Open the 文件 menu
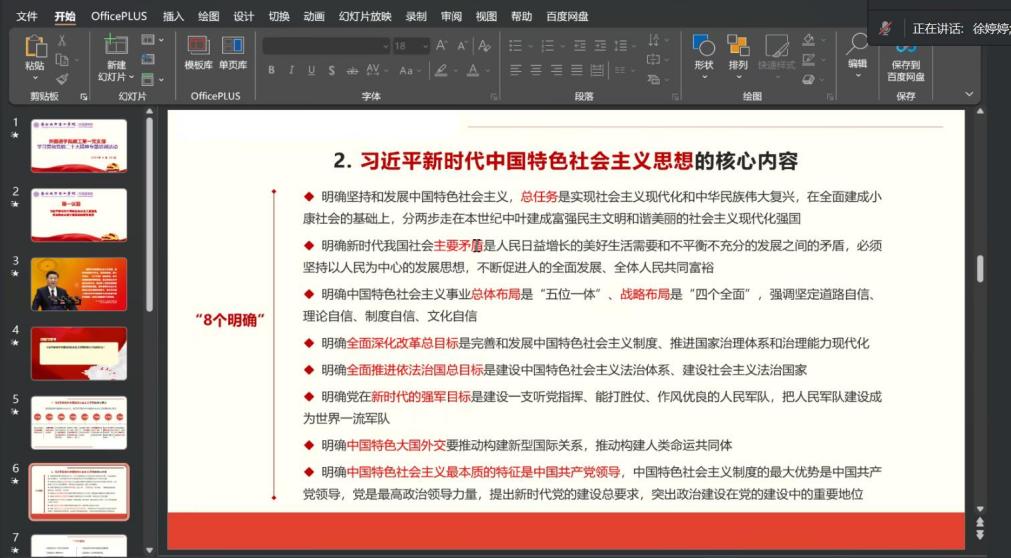This screenshot has height=558, width=1011. 27,16
